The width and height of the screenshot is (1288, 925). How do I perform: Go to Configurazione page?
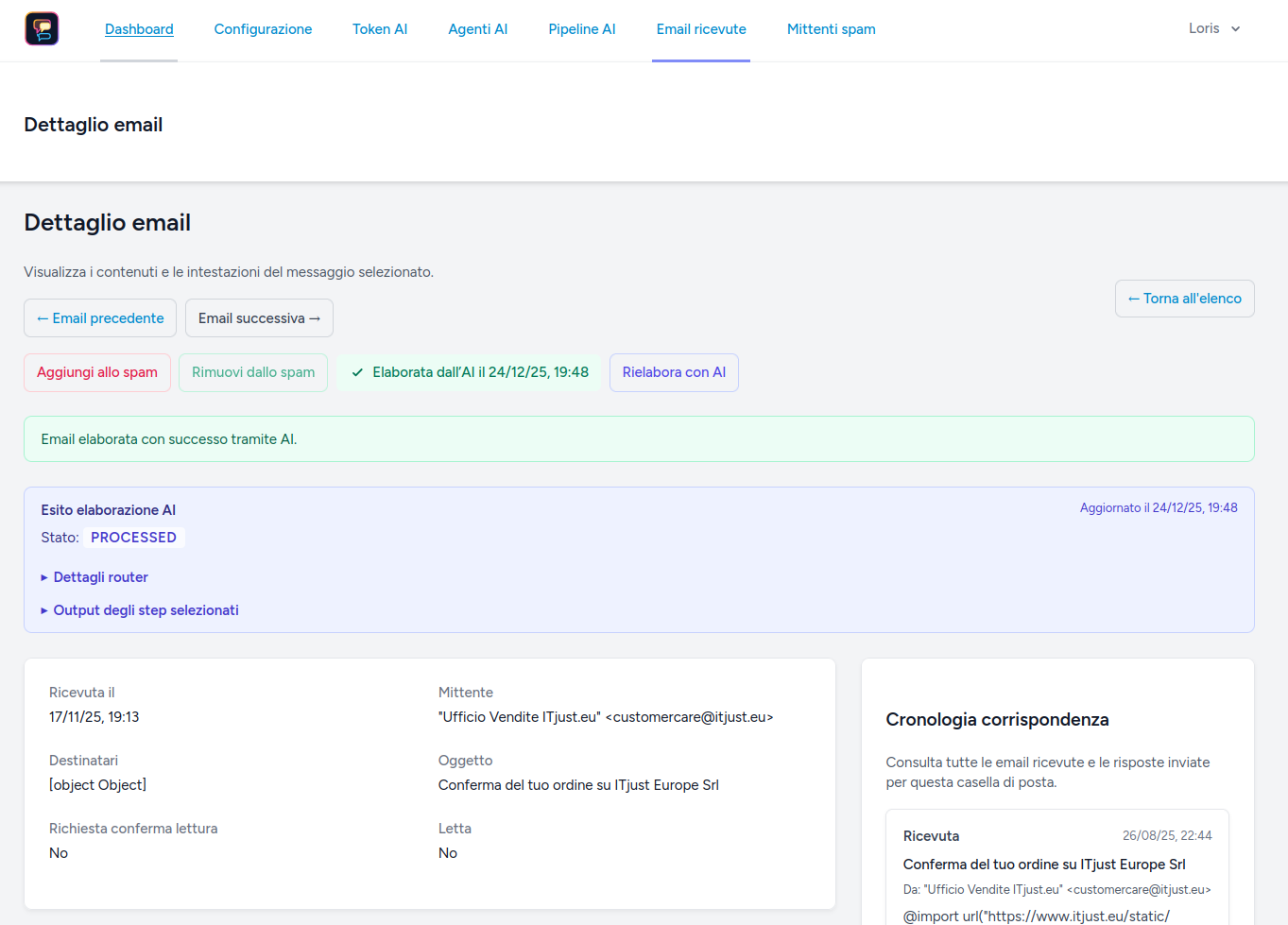coord(263,29)
